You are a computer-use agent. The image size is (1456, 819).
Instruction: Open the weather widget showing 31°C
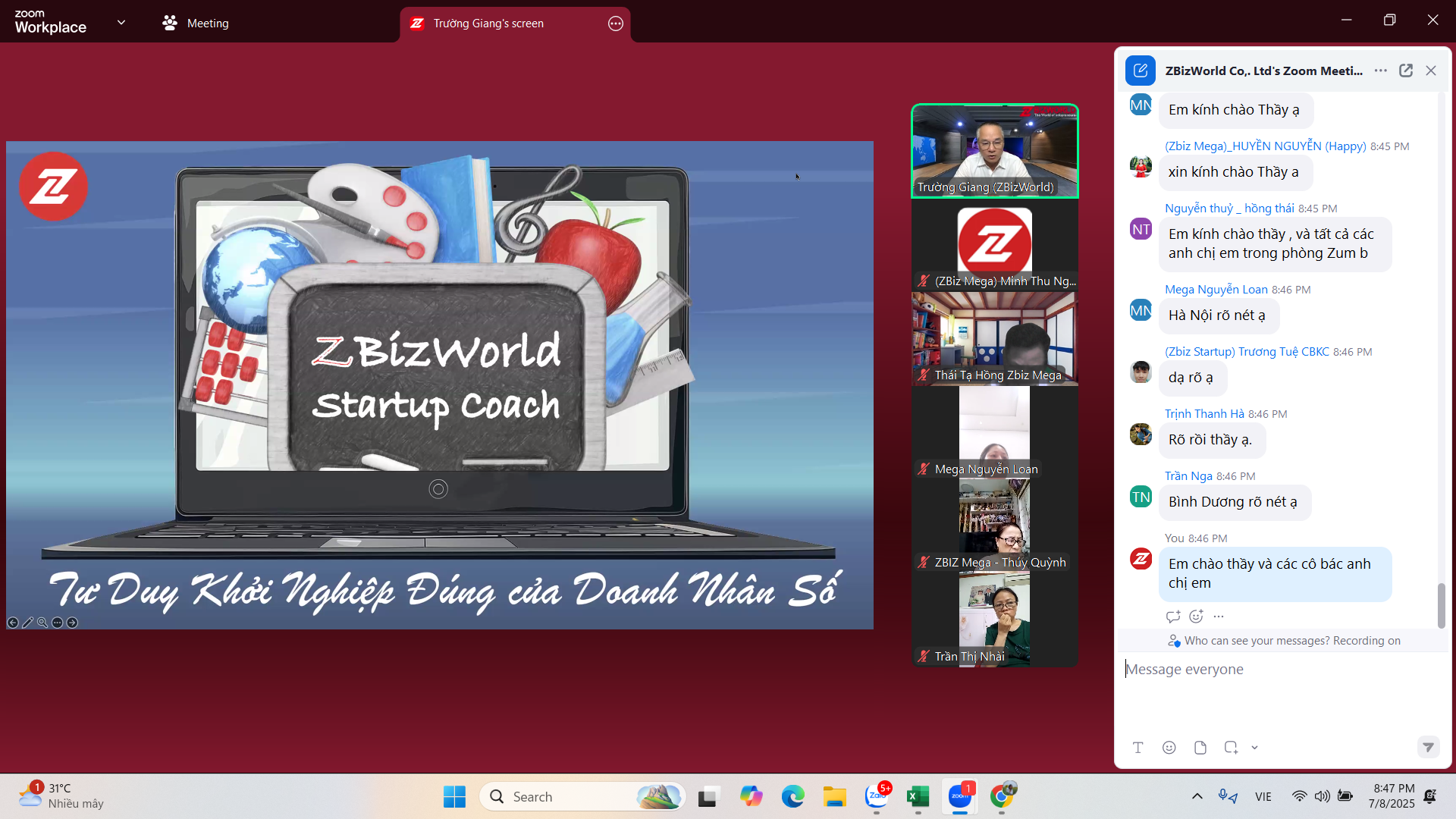pyautogui.click(x=61, y=796)
